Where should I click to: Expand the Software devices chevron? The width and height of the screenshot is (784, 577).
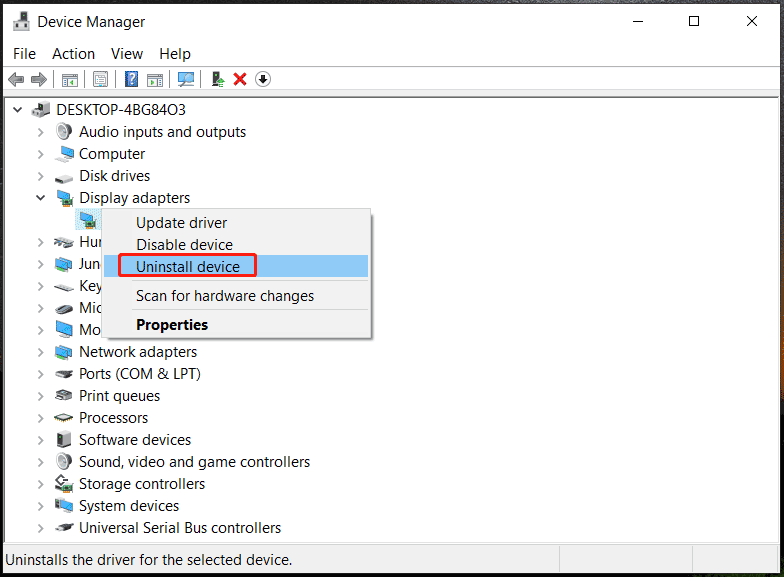click(x=41, y=440)
